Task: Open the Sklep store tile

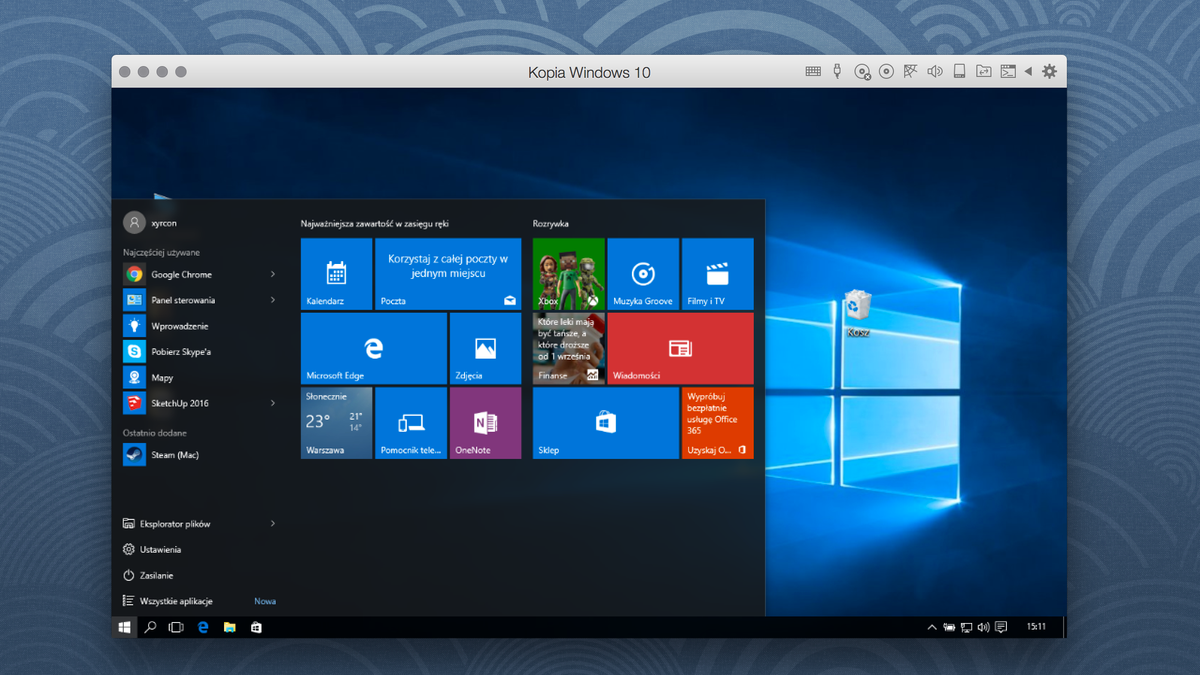Action: point(606,423)
